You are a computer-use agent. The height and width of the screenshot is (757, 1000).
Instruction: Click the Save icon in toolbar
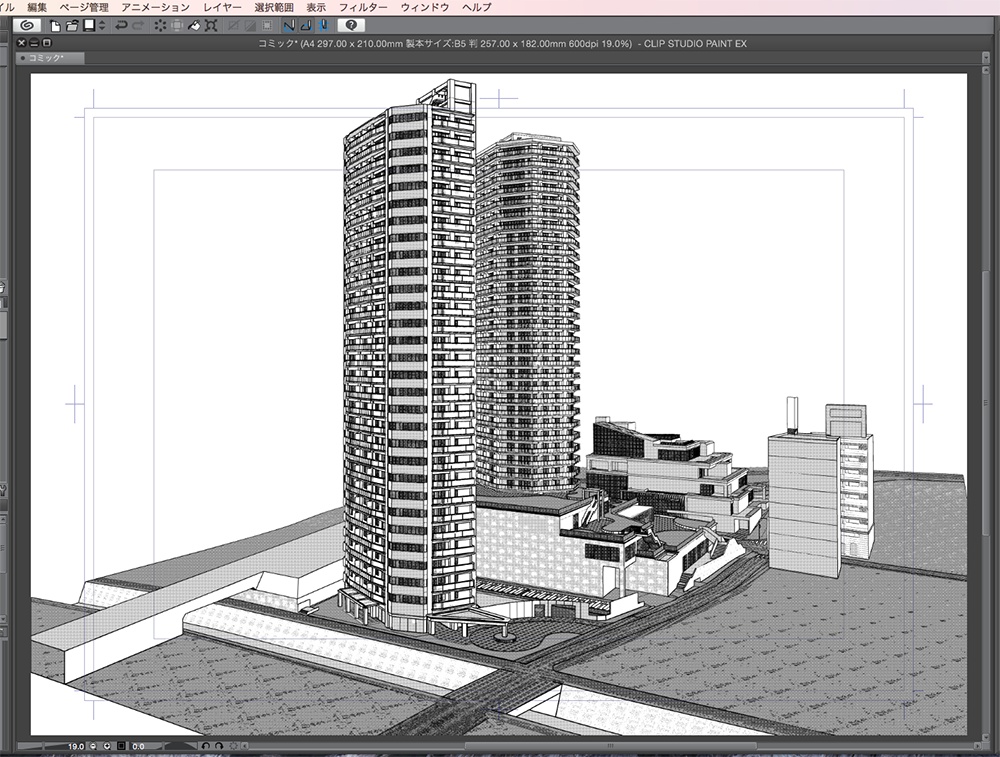click(x=89, y=24)
